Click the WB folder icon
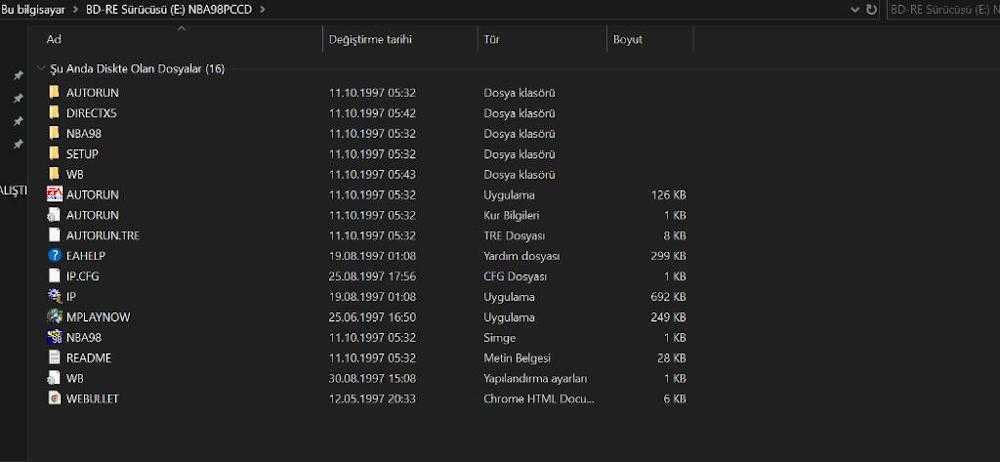Viewport: 1000px width, 462px height. click(x=54, y=174)
